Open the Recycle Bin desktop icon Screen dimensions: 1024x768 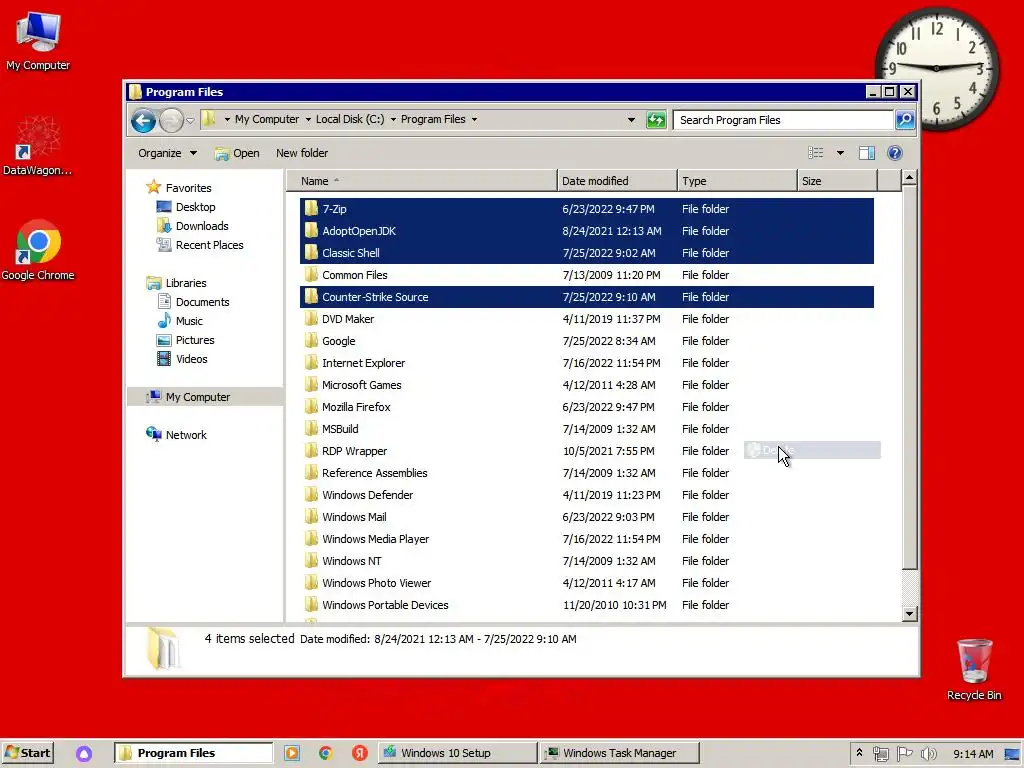pyautogui.click(x=974, y=669)
